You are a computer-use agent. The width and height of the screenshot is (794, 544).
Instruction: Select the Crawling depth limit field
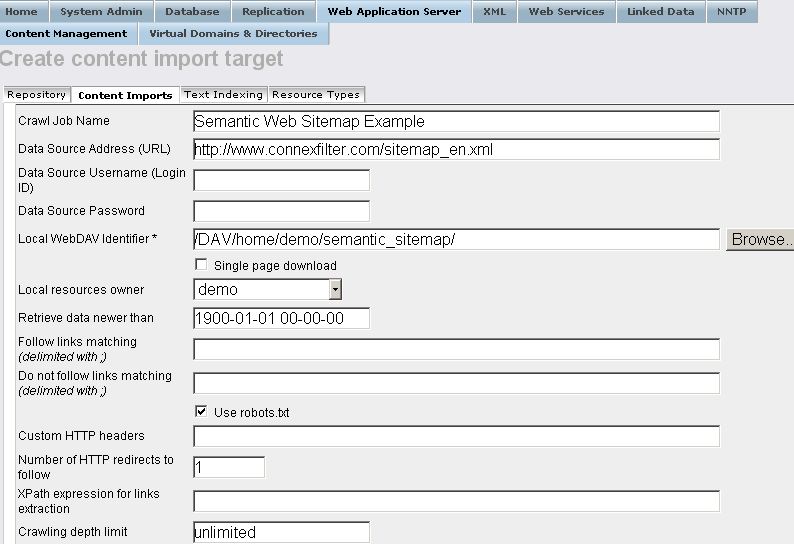[x=281, y=532]
